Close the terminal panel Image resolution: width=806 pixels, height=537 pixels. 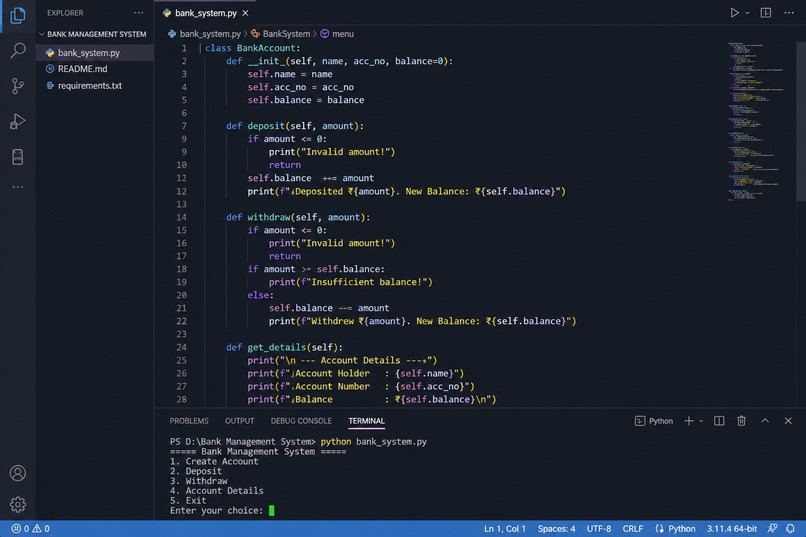click(x=788, y=421)
